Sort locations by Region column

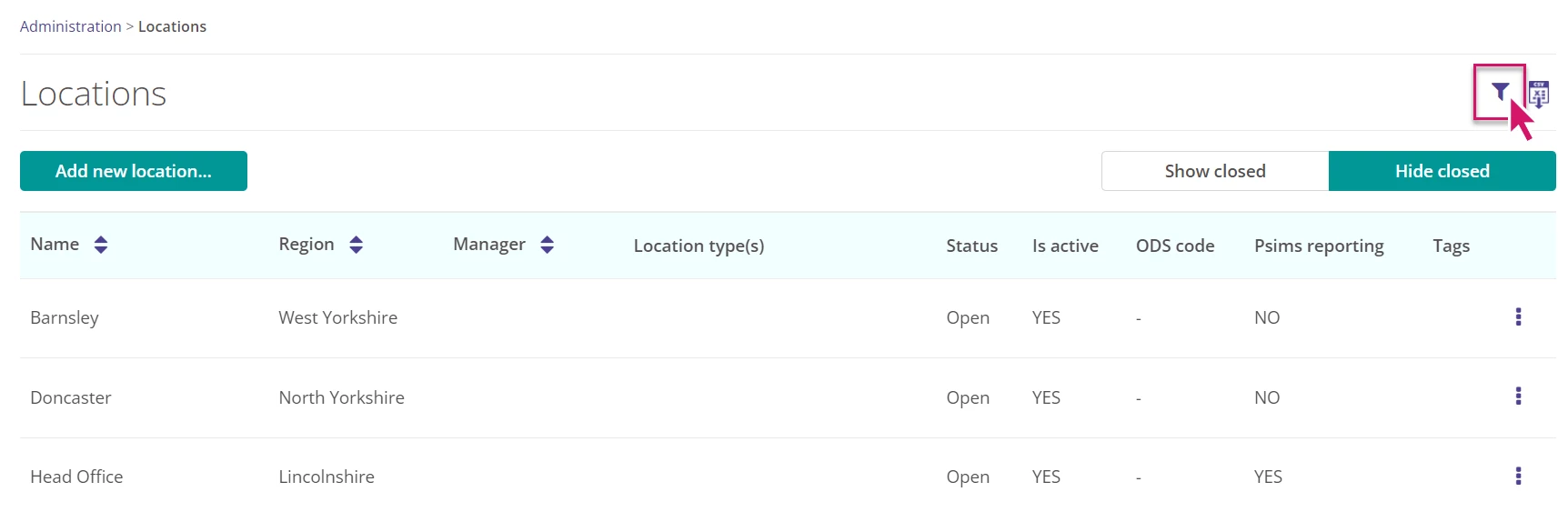(x=356, y=245)
